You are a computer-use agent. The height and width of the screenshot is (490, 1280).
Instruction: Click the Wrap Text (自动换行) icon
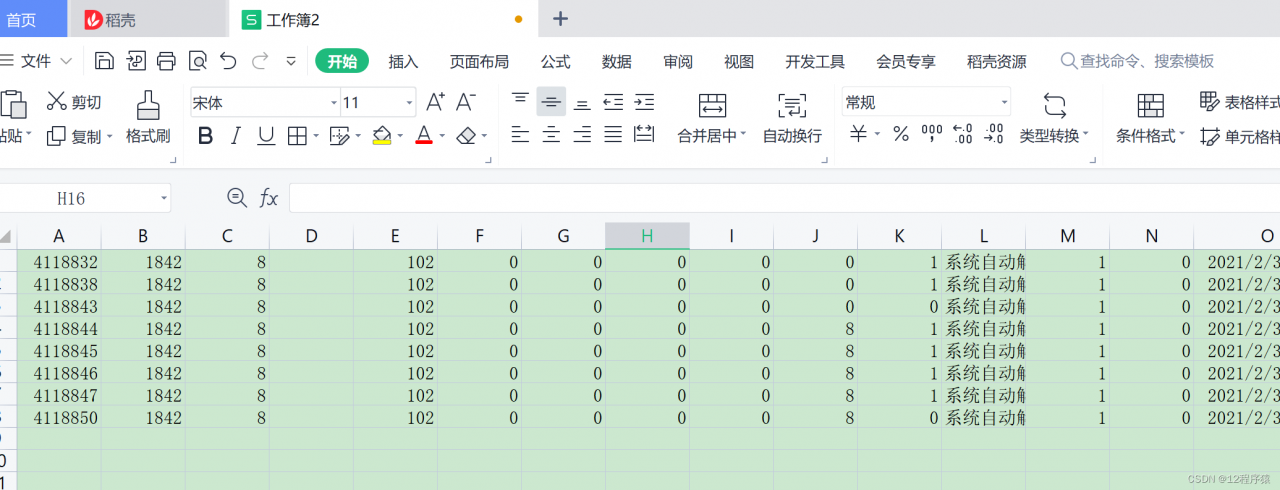point(792,104)
